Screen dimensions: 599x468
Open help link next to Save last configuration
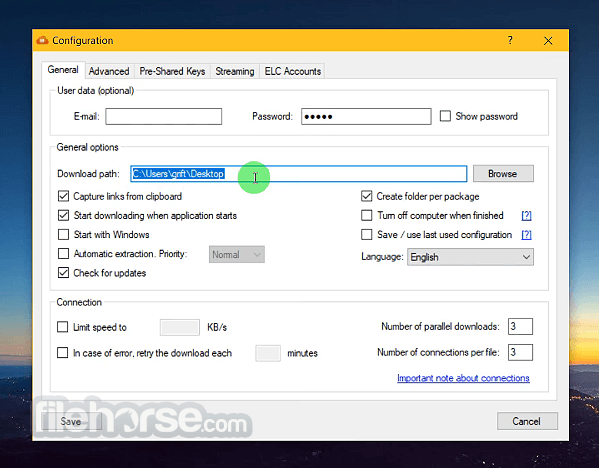[x=526, y=235]
